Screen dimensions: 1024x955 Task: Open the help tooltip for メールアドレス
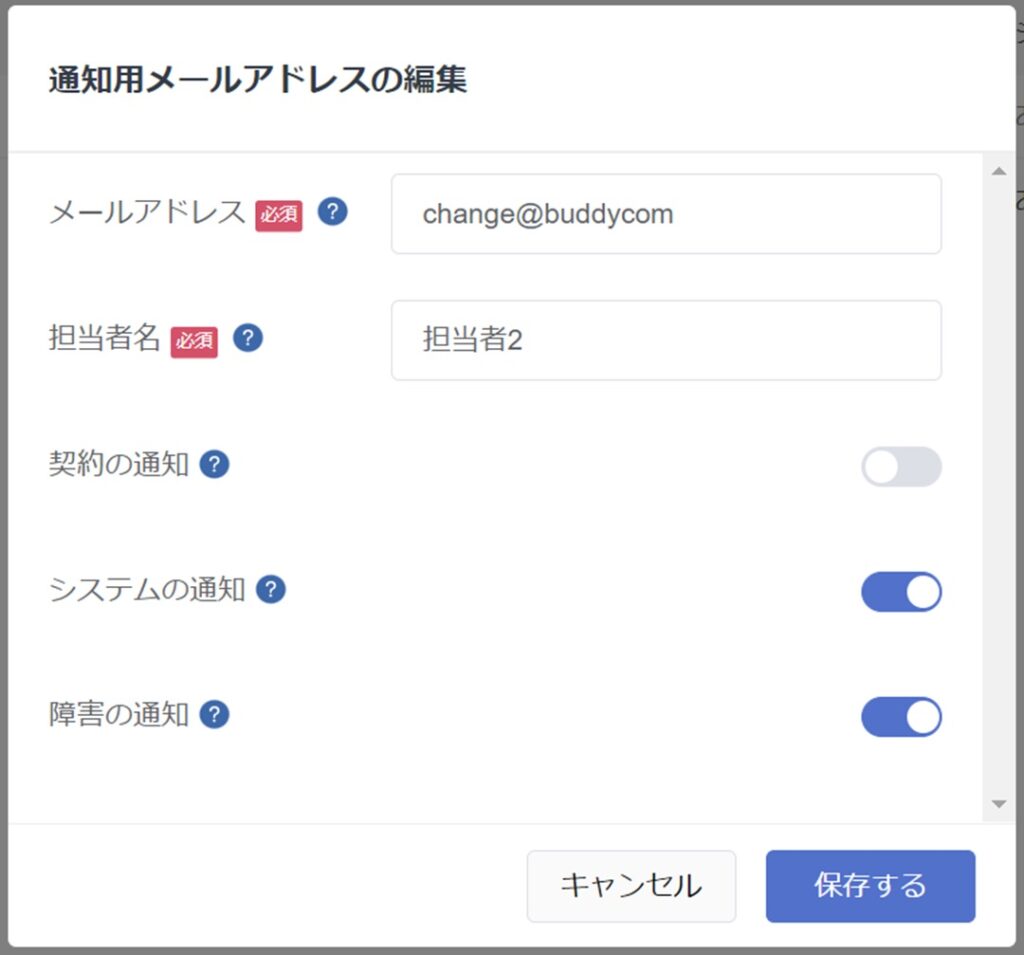pyautogui.click(x=333, y=212)
